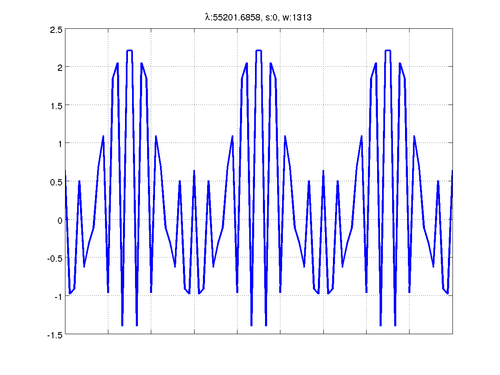Click the rightmost flat-topped peak above 2
Screen dimensions: 500x375
[x=388, y=51]
